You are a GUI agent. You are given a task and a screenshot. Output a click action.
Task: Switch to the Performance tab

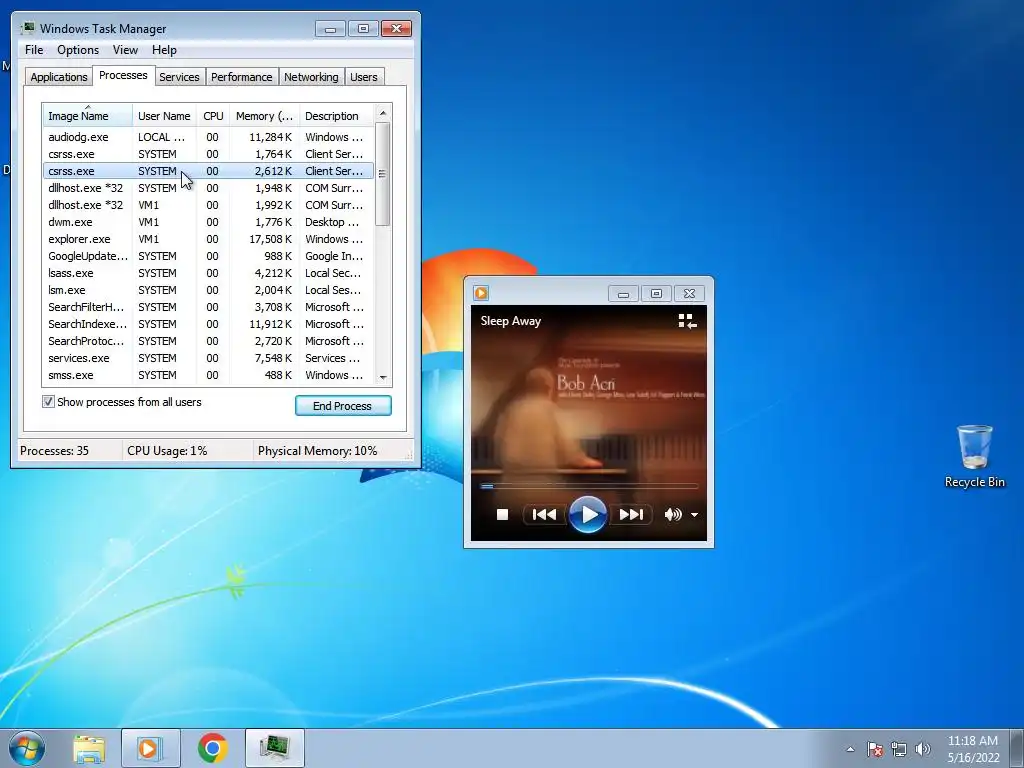(242, 76)
